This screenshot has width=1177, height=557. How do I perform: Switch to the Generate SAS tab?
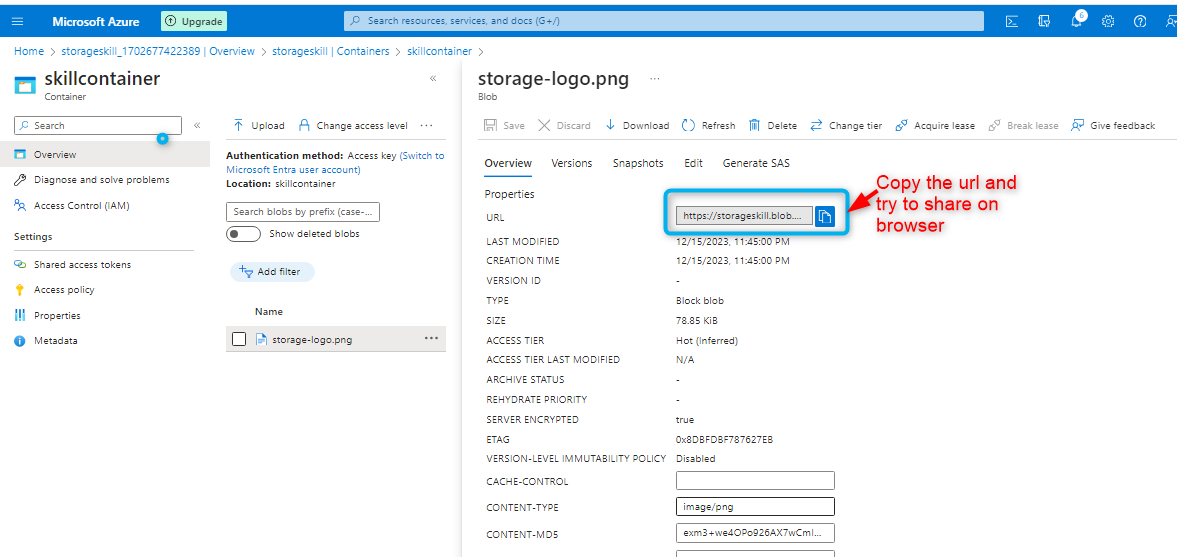point(756,163)
